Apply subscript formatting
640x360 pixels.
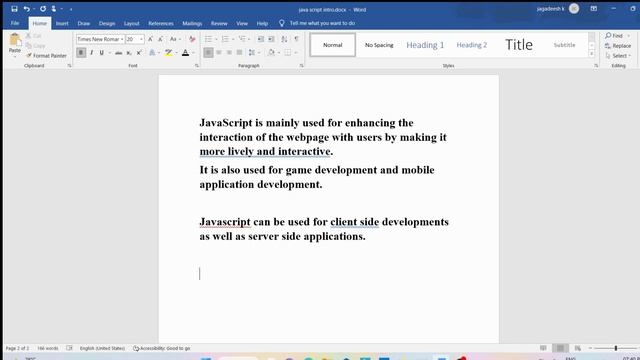[x=129, y=53]
